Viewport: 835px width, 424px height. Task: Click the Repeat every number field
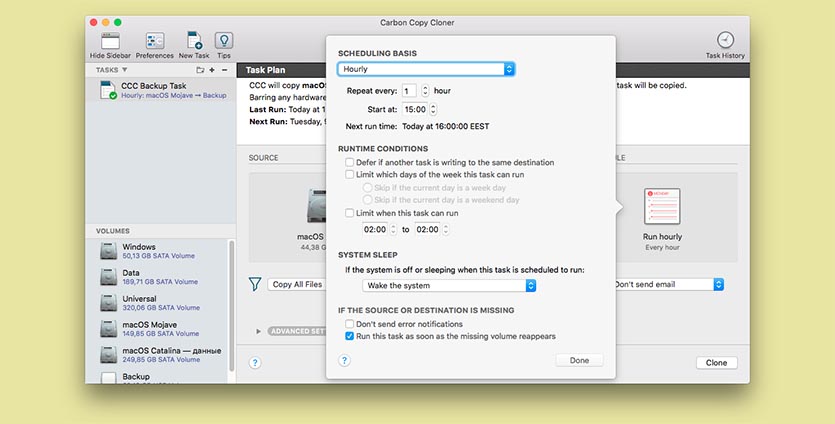410,91
